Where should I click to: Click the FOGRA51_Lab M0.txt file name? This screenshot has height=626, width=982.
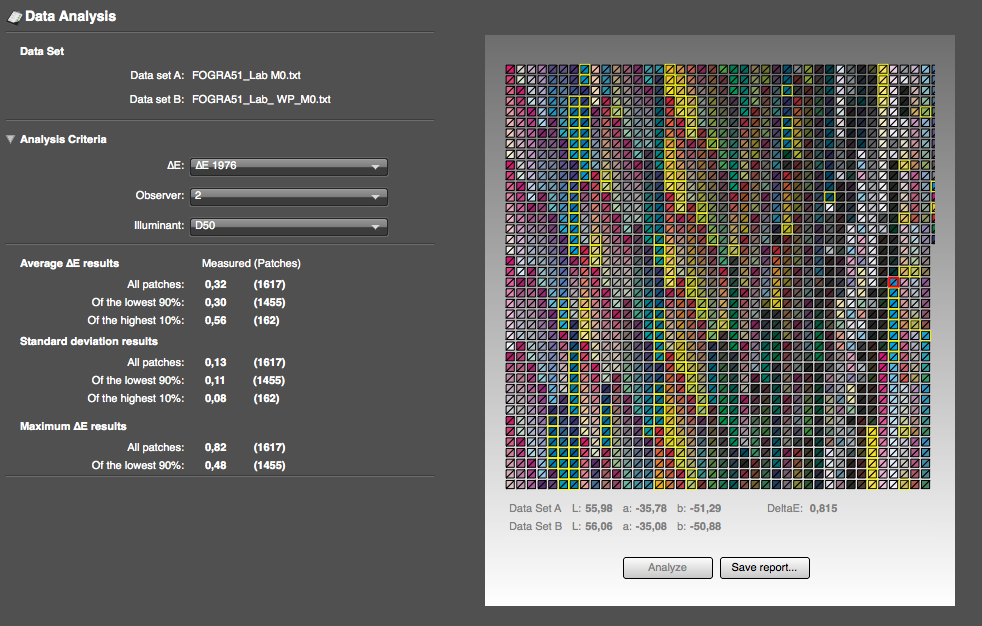click(x=246, y=75)
